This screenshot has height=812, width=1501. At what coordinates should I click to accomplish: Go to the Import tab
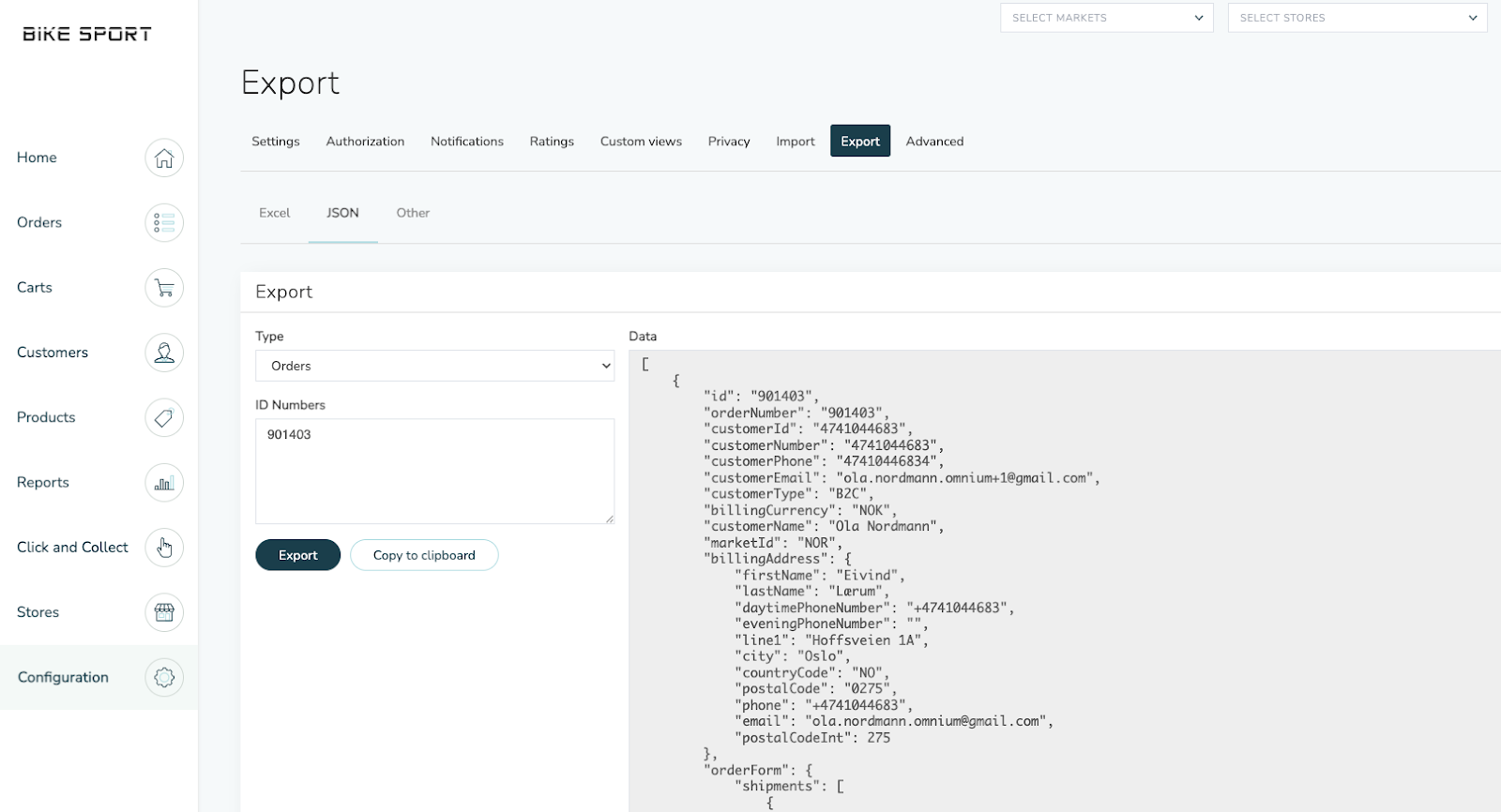pos(796,142)
